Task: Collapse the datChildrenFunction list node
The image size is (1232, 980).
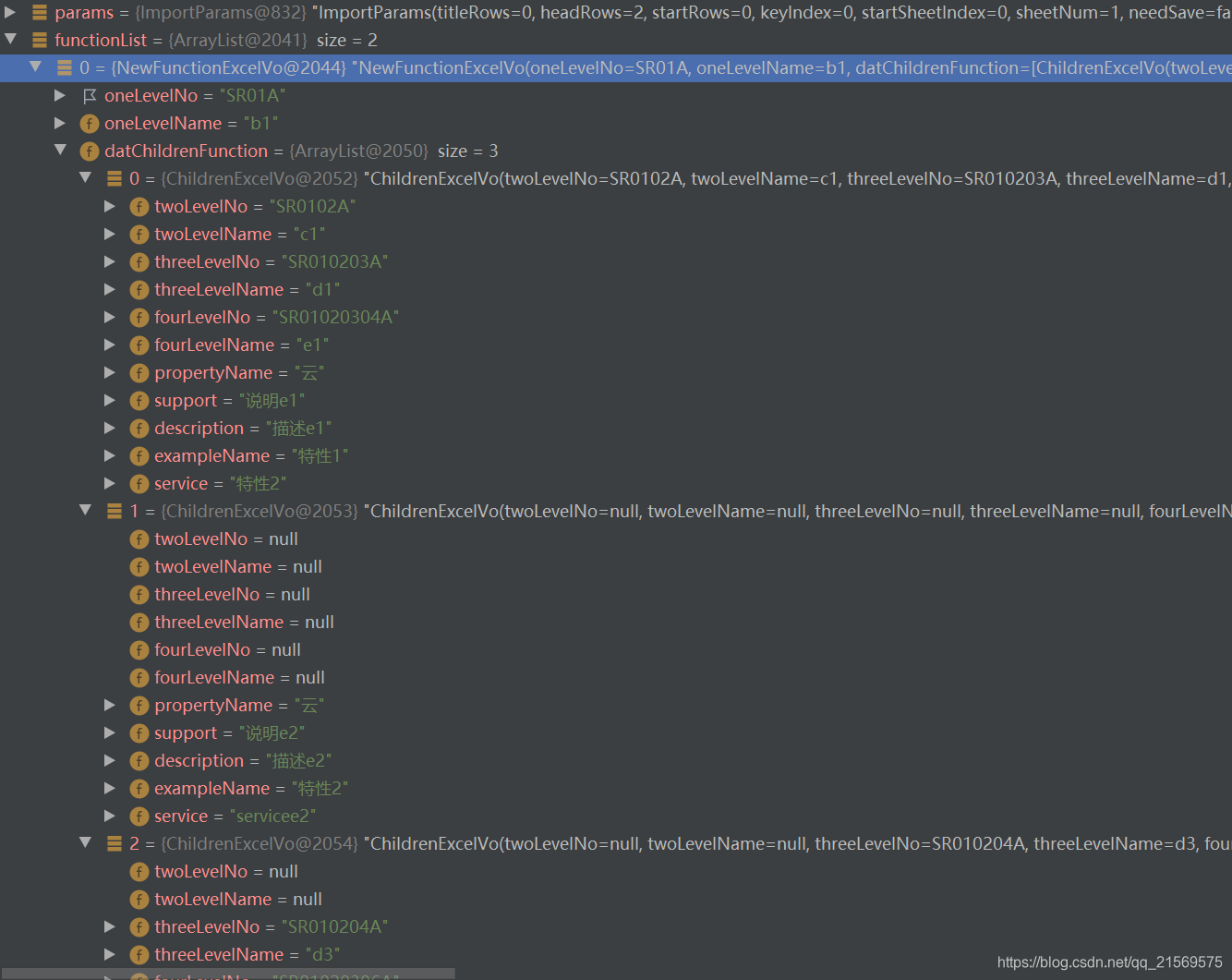Action: [60, 151]
